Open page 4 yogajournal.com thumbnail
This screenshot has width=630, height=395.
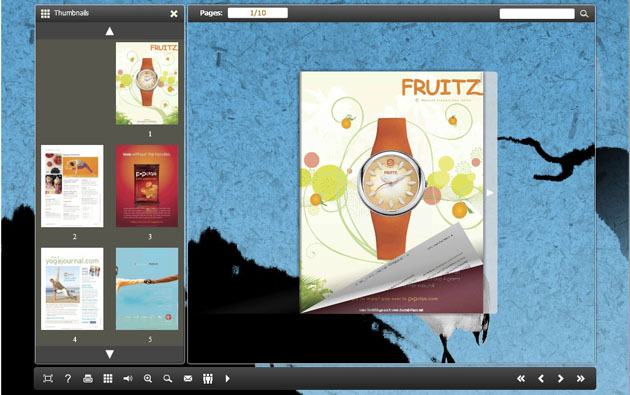point(72,289)
